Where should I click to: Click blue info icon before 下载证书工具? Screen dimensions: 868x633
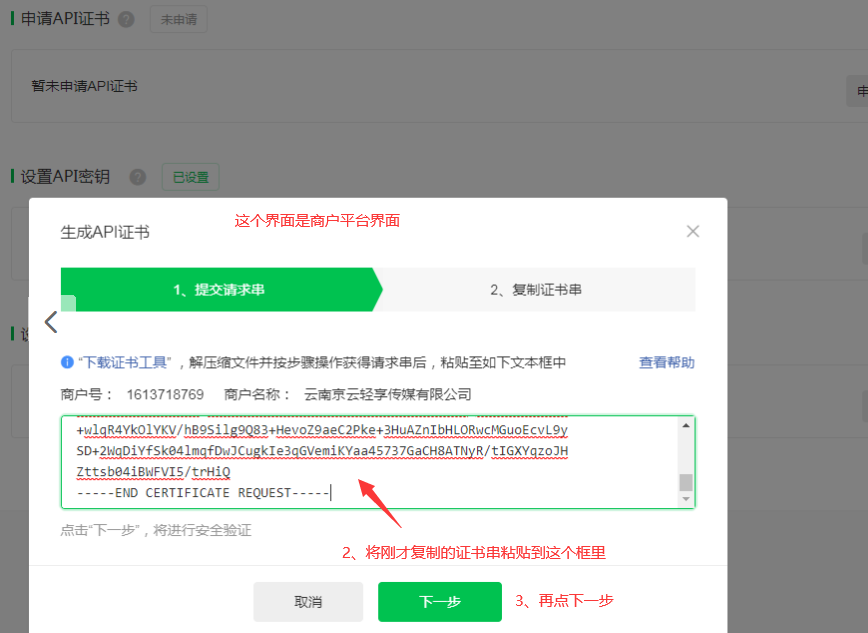tap(67, 362)
